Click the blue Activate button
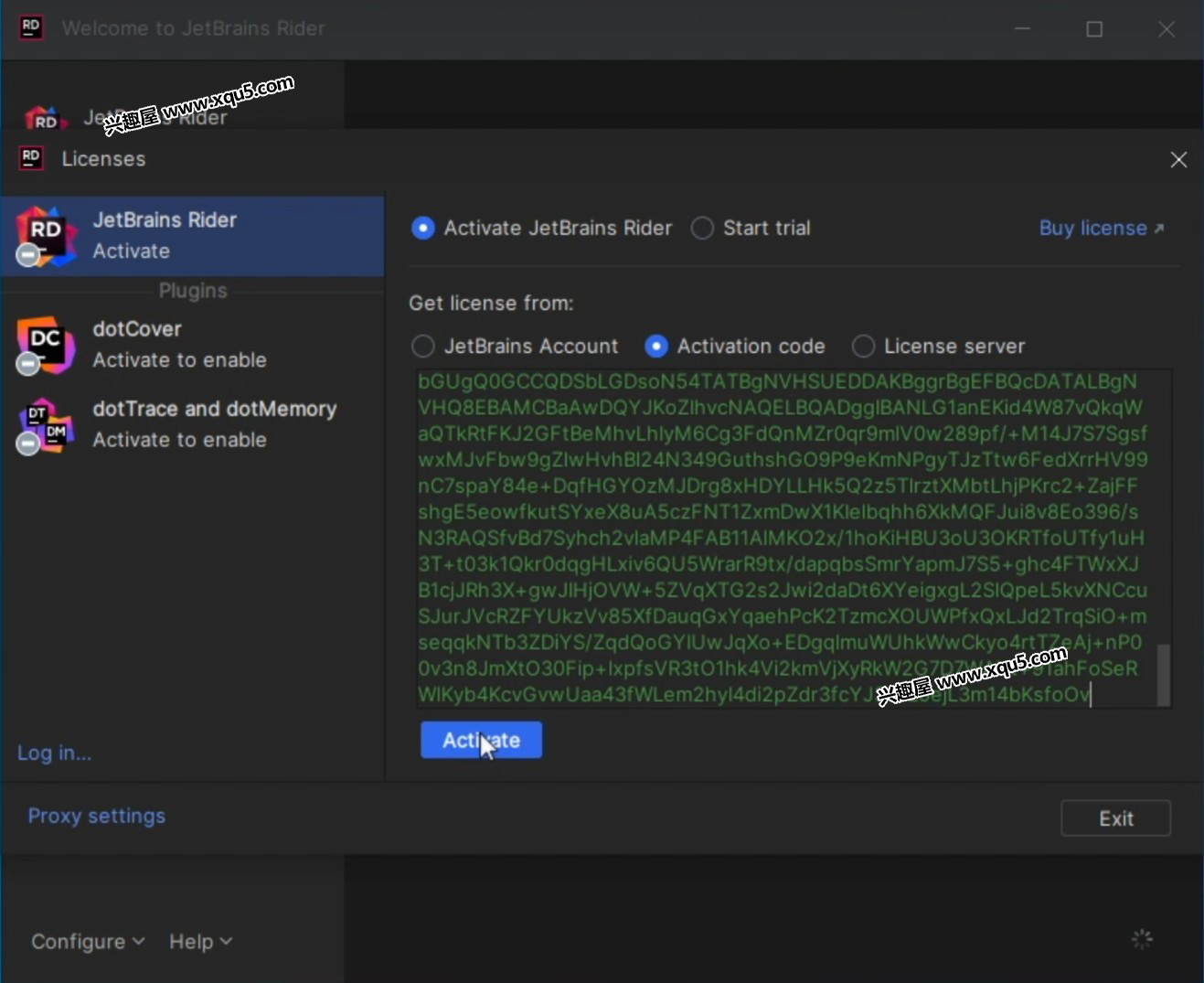 coord(481,740)
